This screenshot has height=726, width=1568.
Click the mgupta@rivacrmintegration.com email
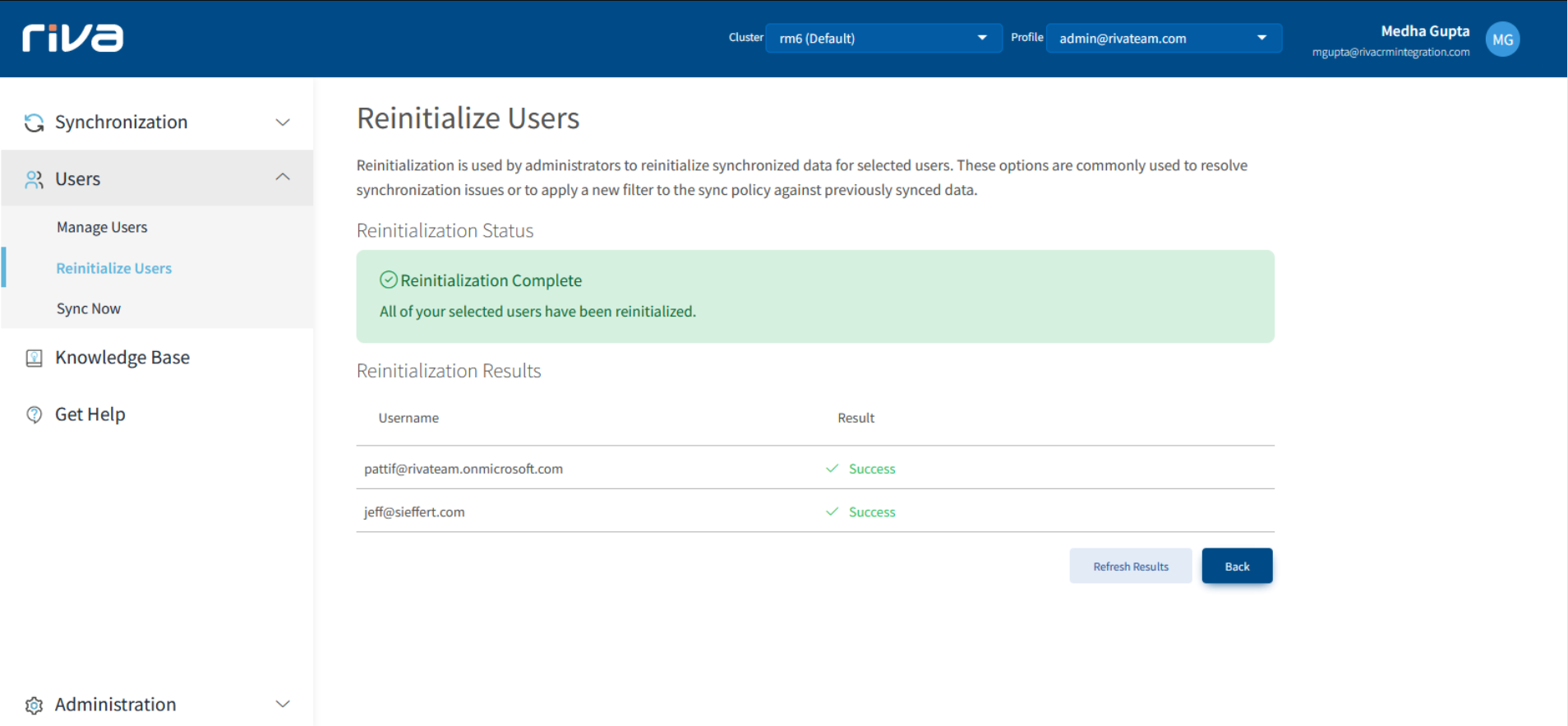pos(1390,52)
